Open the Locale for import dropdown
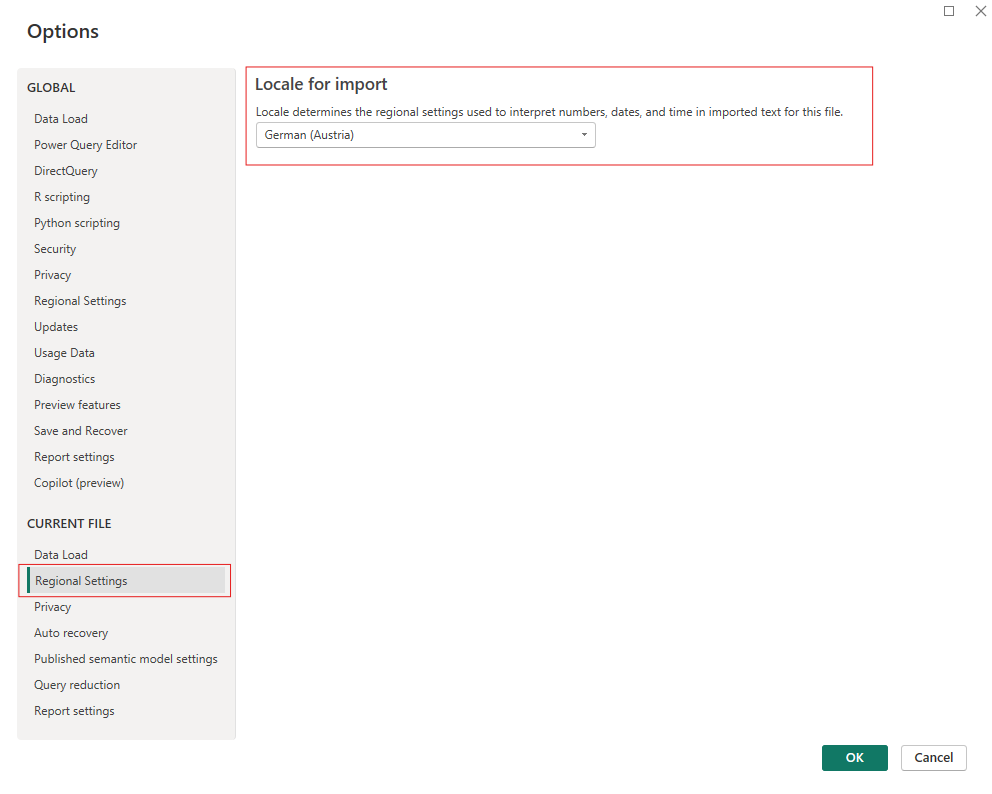992x794 pixels. tap(425, 135)
